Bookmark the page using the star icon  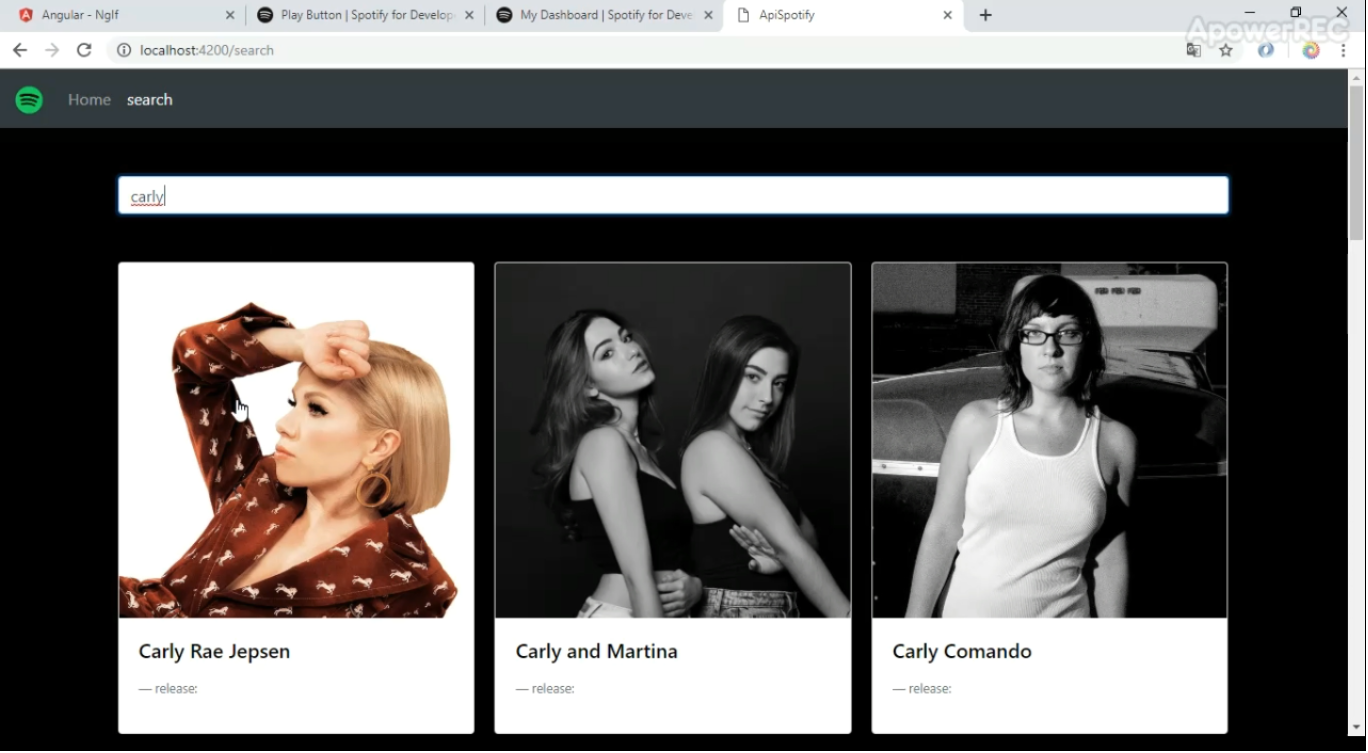[x=1226, y=50]
